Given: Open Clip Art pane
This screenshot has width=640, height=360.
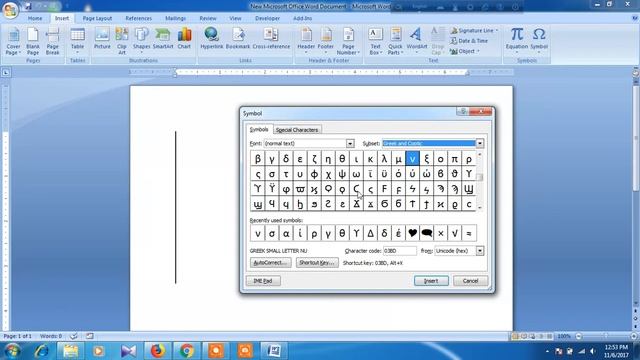Looking at the screenshot, I should click(122, 41).
